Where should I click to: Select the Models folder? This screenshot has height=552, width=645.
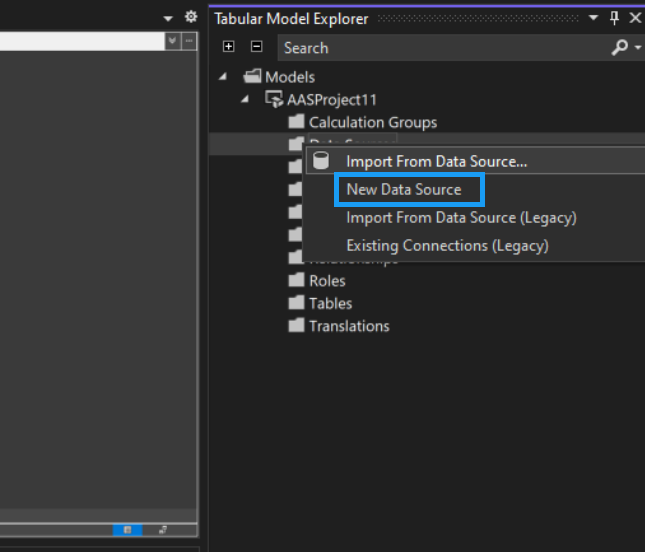pyautogui.click(x=290, y=77)
